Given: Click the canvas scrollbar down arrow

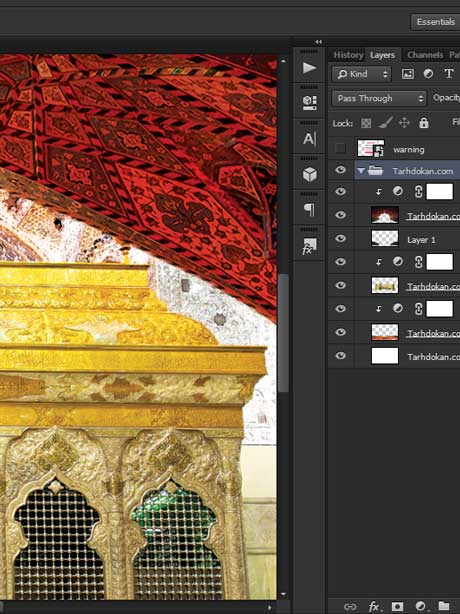Looking at the screenshot, I should coord(283,595).
